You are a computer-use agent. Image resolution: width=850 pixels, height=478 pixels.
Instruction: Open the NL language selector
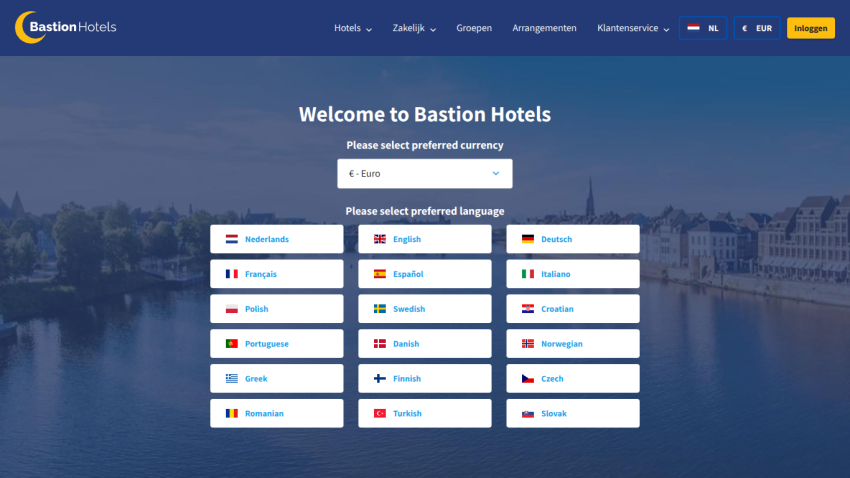click(703, 28)
